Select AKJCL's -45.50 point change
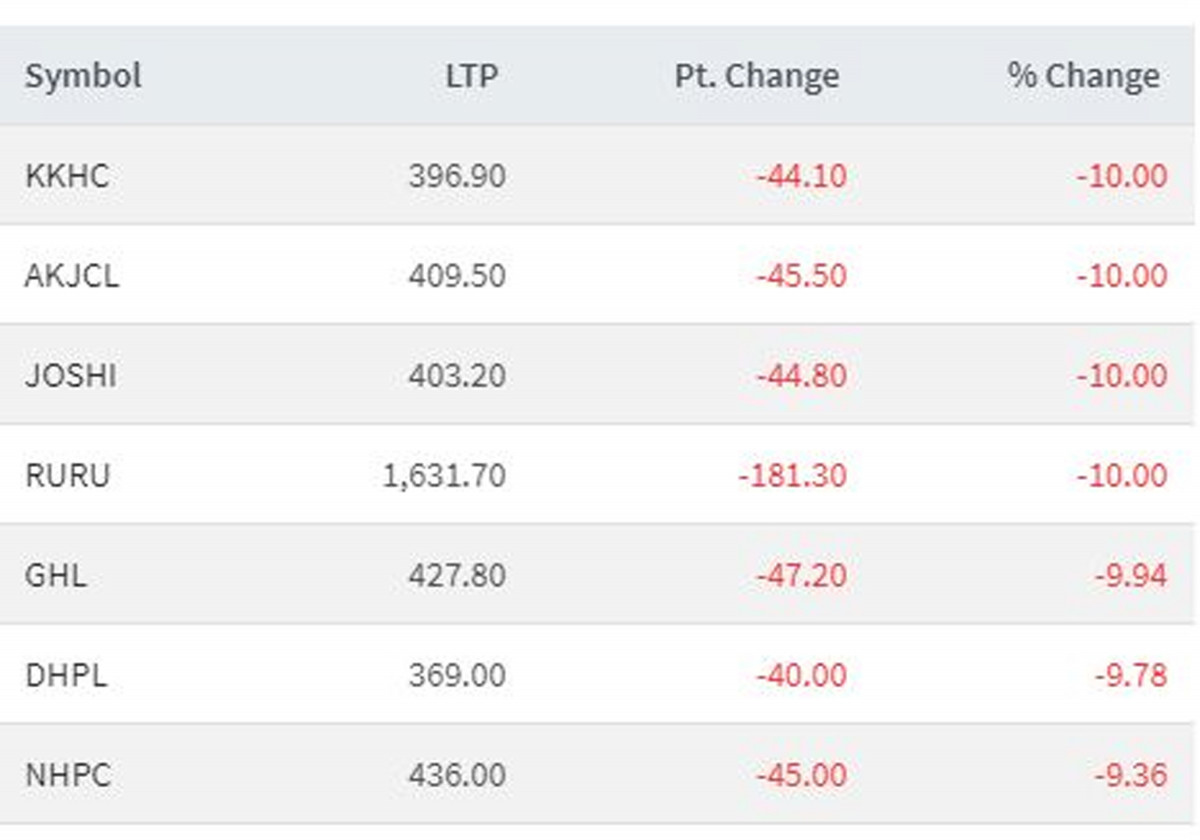 801,276
